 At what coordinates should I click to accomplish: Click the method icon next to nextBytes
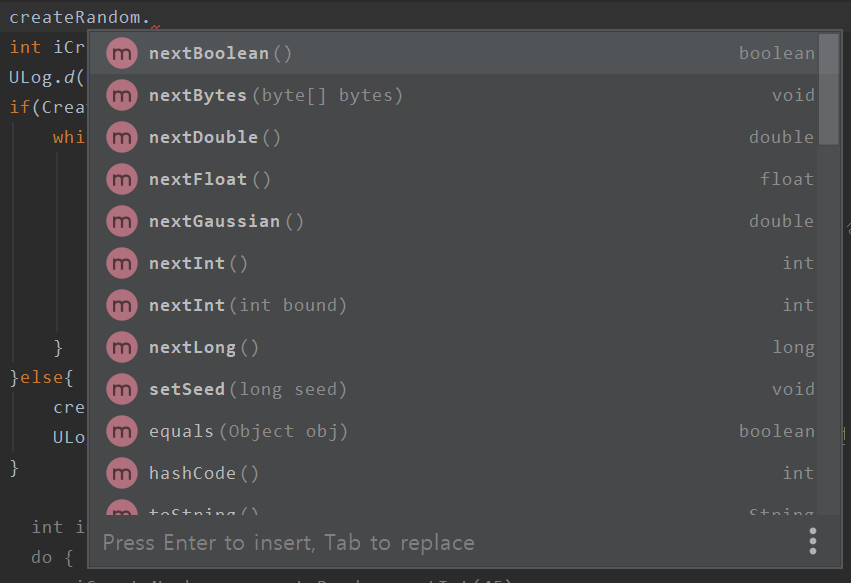click(122, 95)
